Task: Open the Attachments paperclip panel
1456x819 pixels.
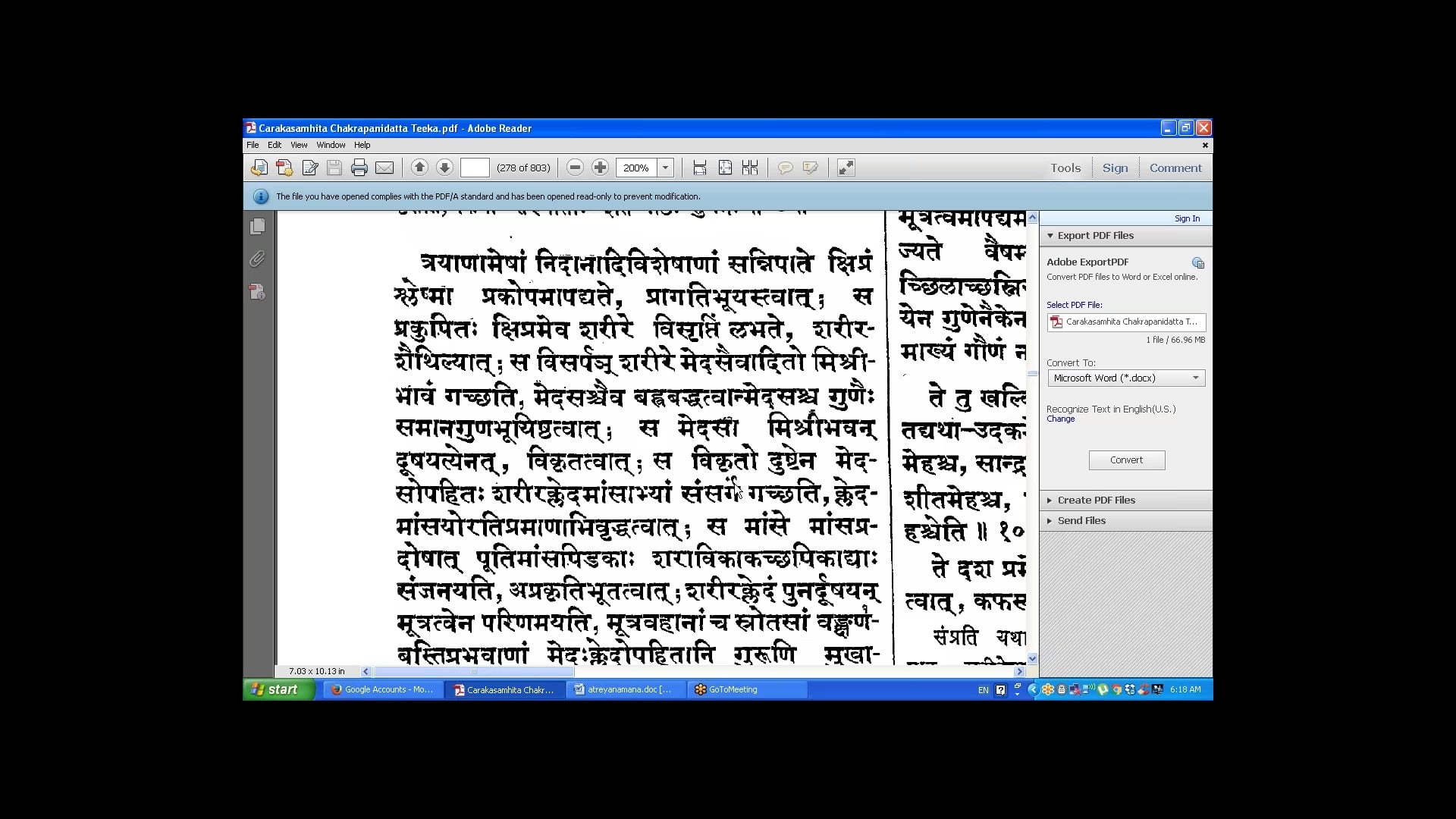Action: (258, 259)
